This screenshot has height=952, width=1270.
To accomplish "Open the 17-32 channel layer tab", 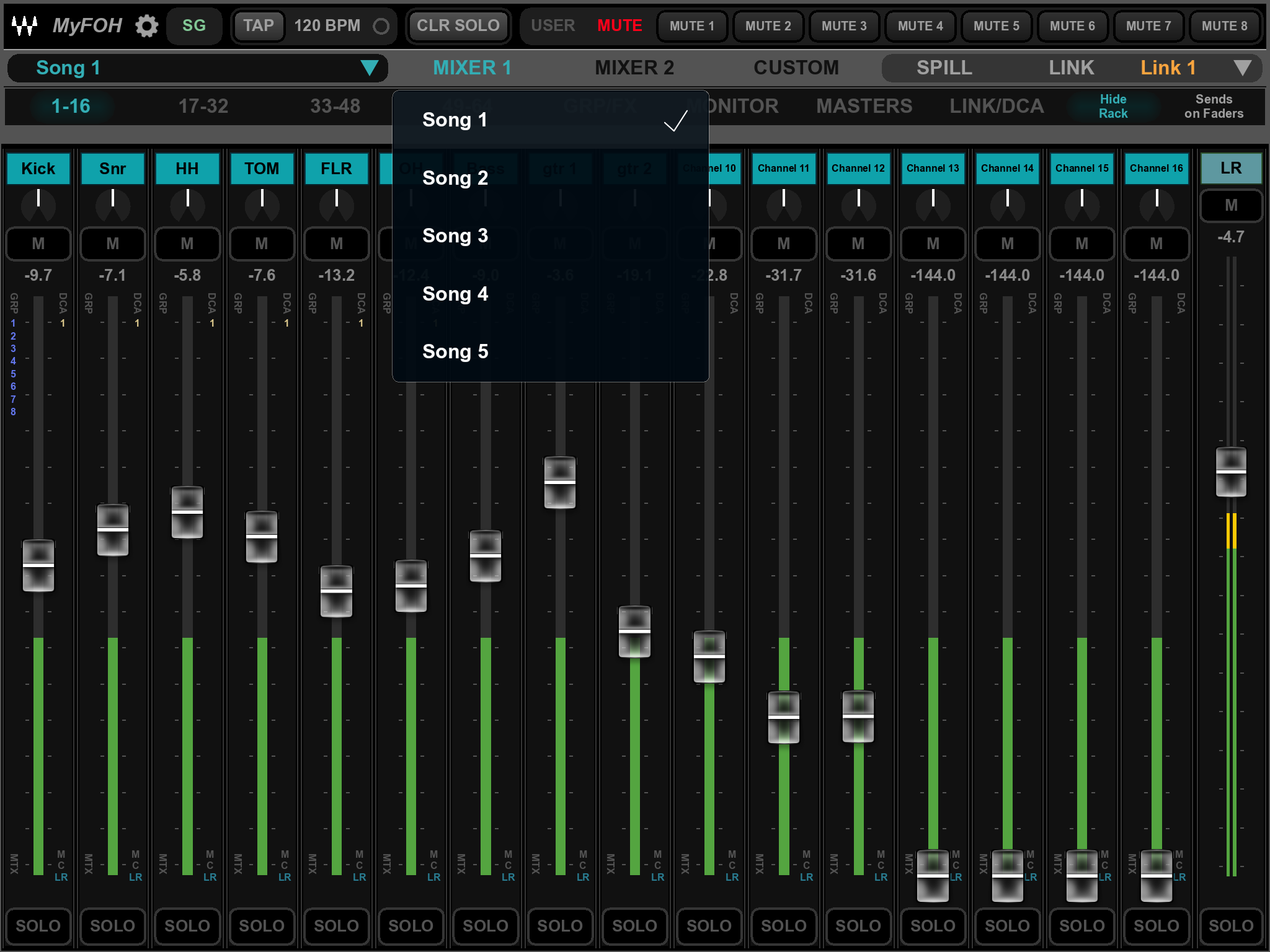I will click(203, 106).
